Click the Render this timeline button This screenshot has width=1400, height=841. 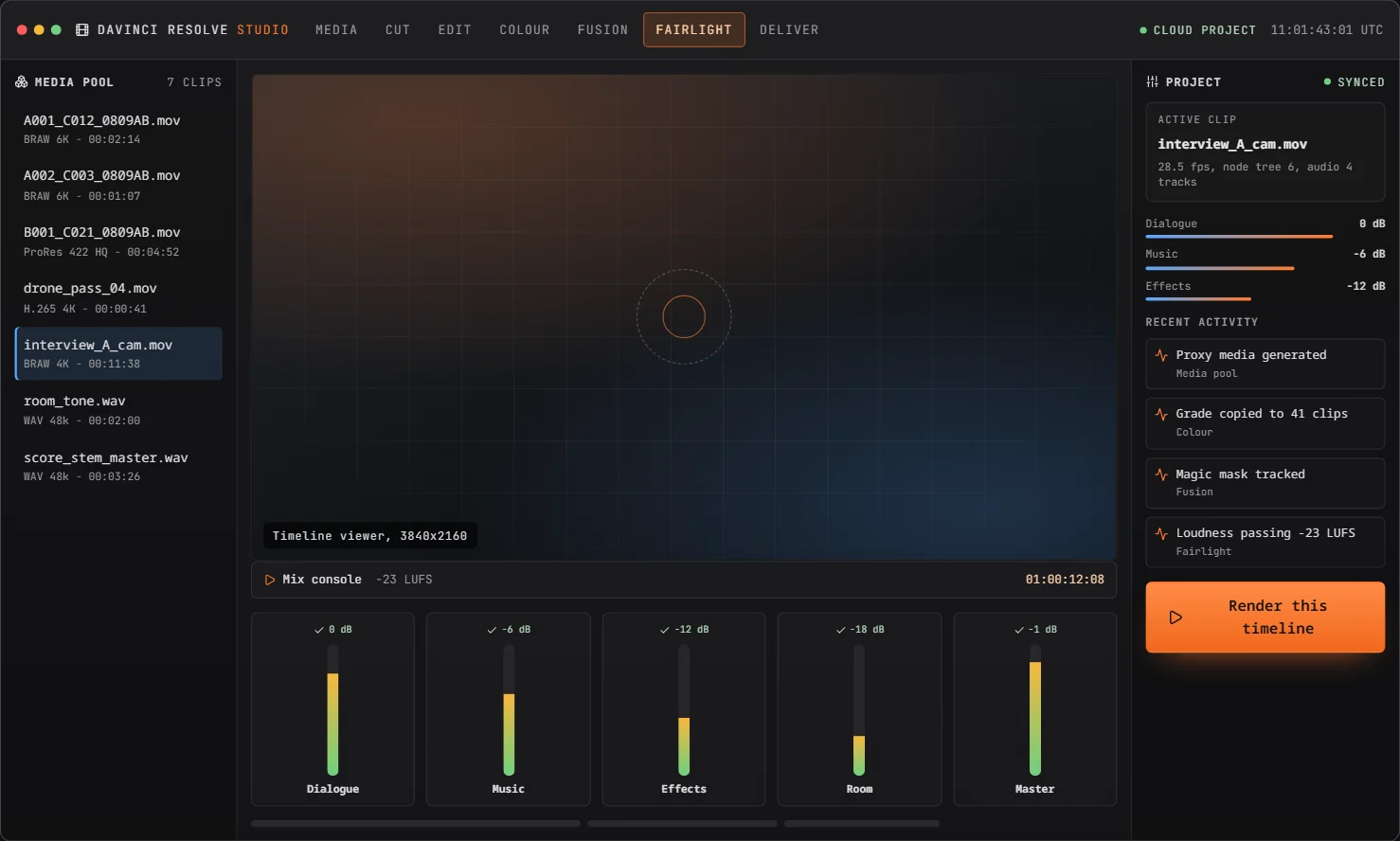coord(1265,617)
